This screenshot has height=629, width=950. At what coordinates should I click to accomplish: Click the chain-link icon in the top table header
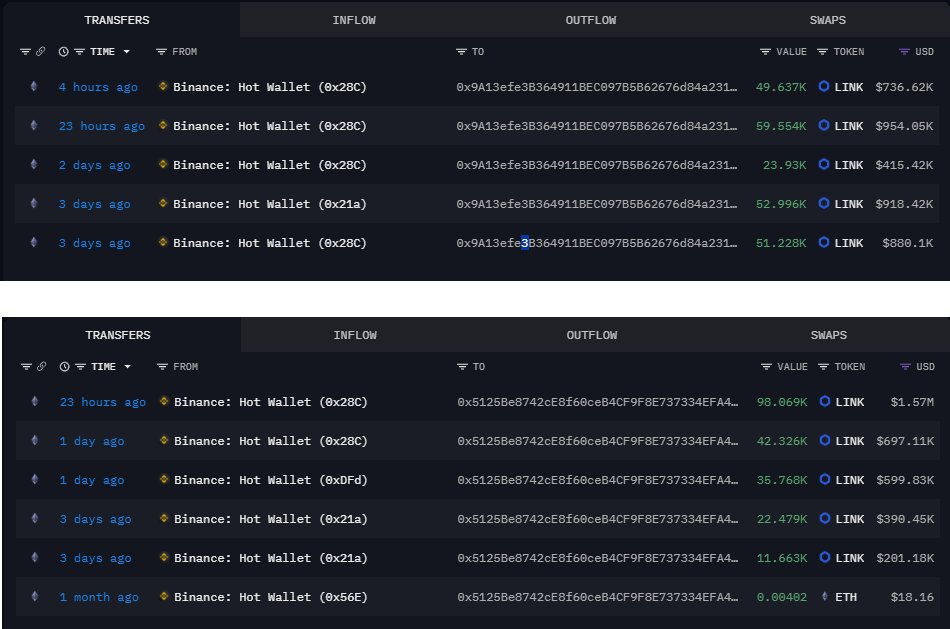41,52
